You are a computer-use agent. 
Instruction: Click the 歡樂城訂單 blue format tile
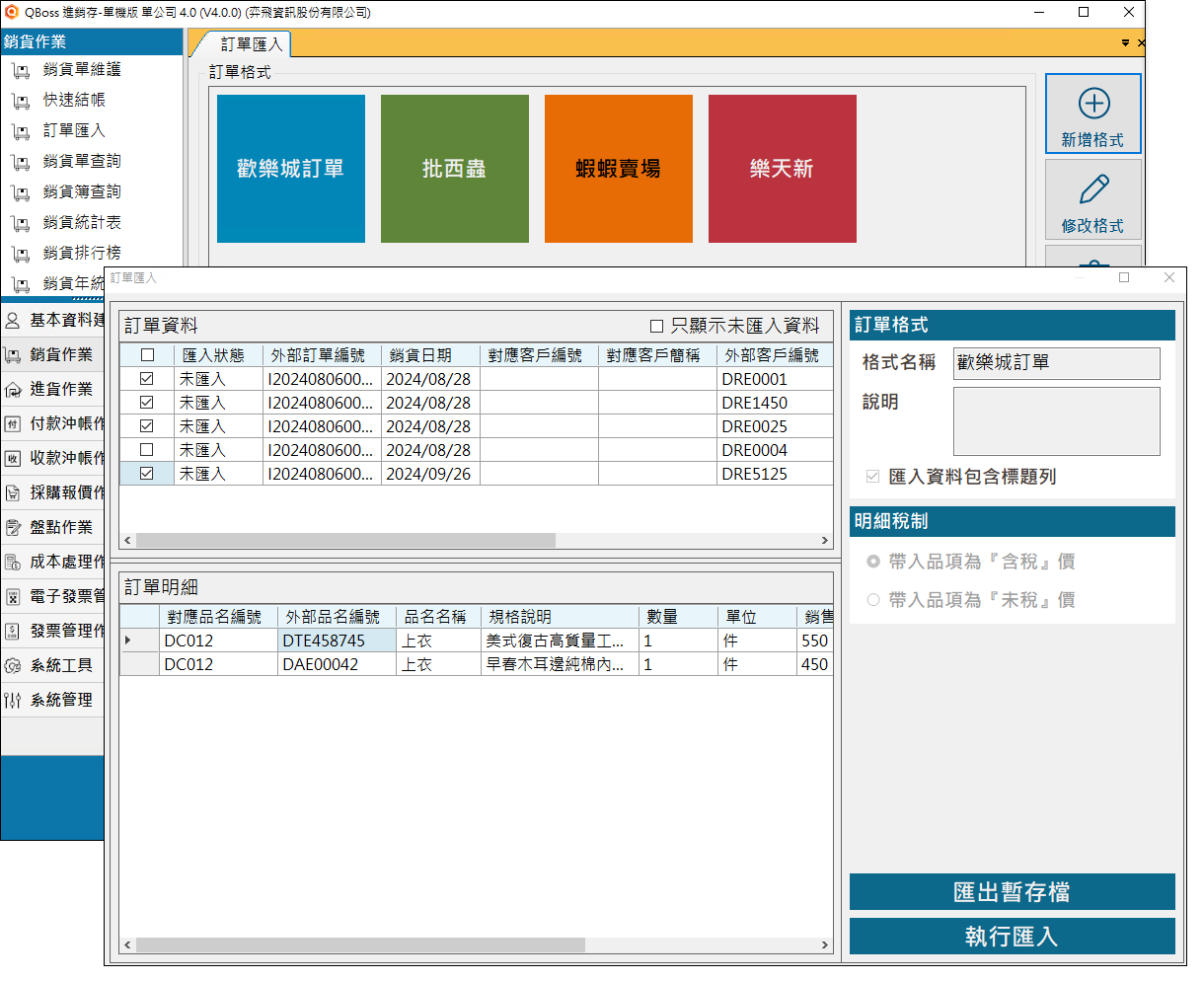(291, 169)
